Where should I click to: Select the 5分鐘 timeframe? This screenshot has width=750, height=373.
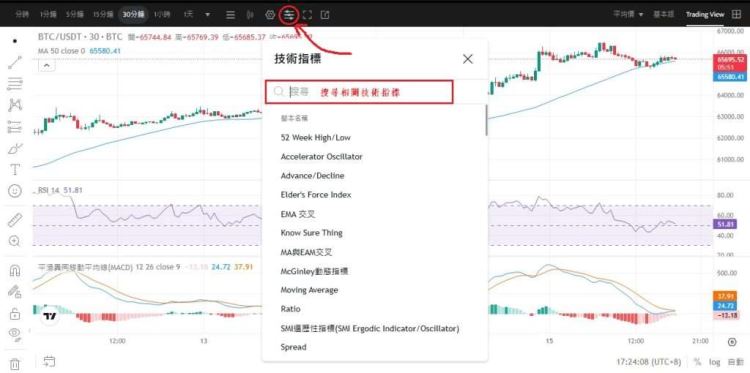(x=74, y=14)
